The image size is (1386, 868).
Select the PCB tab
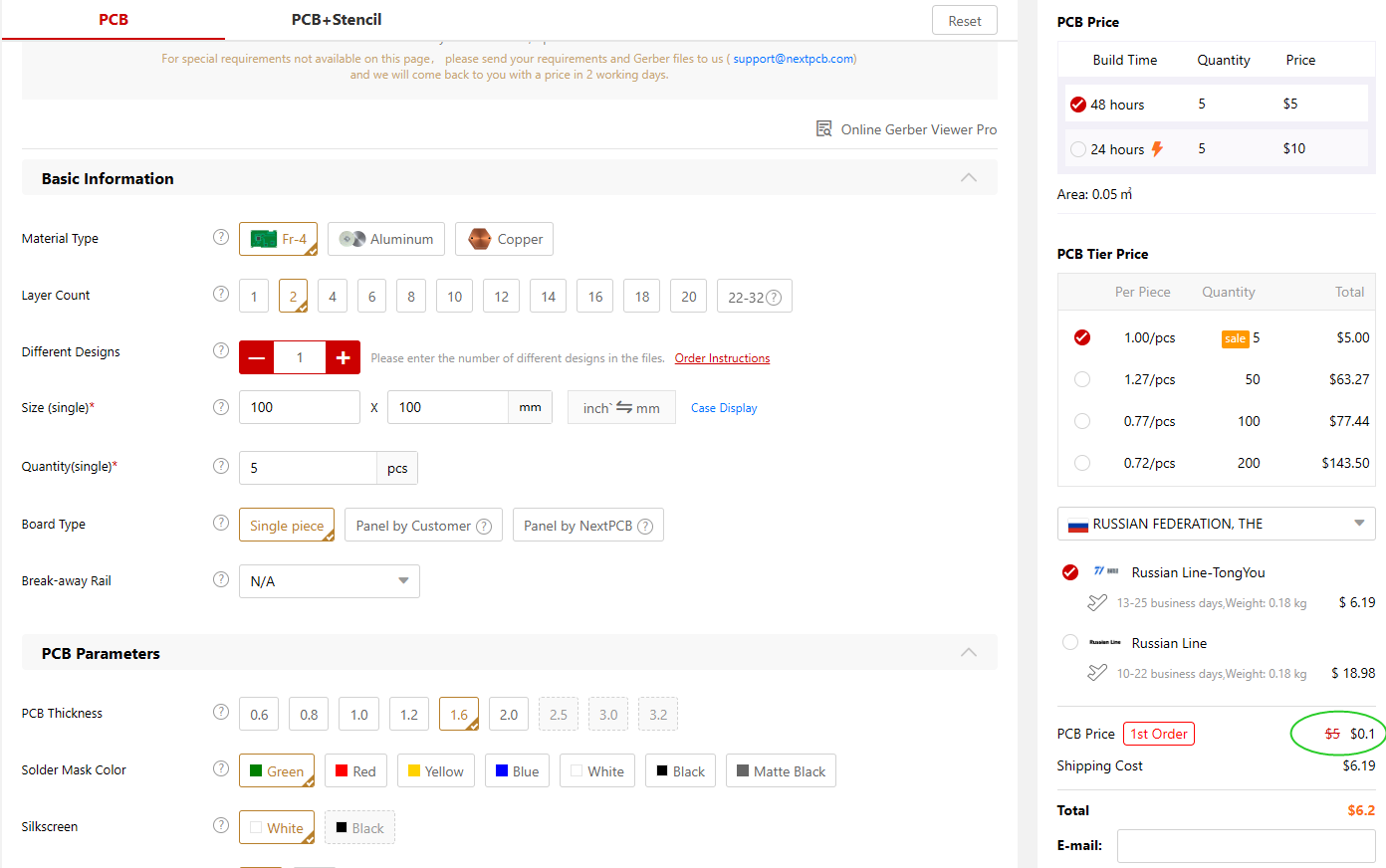(x=114, y=20)
